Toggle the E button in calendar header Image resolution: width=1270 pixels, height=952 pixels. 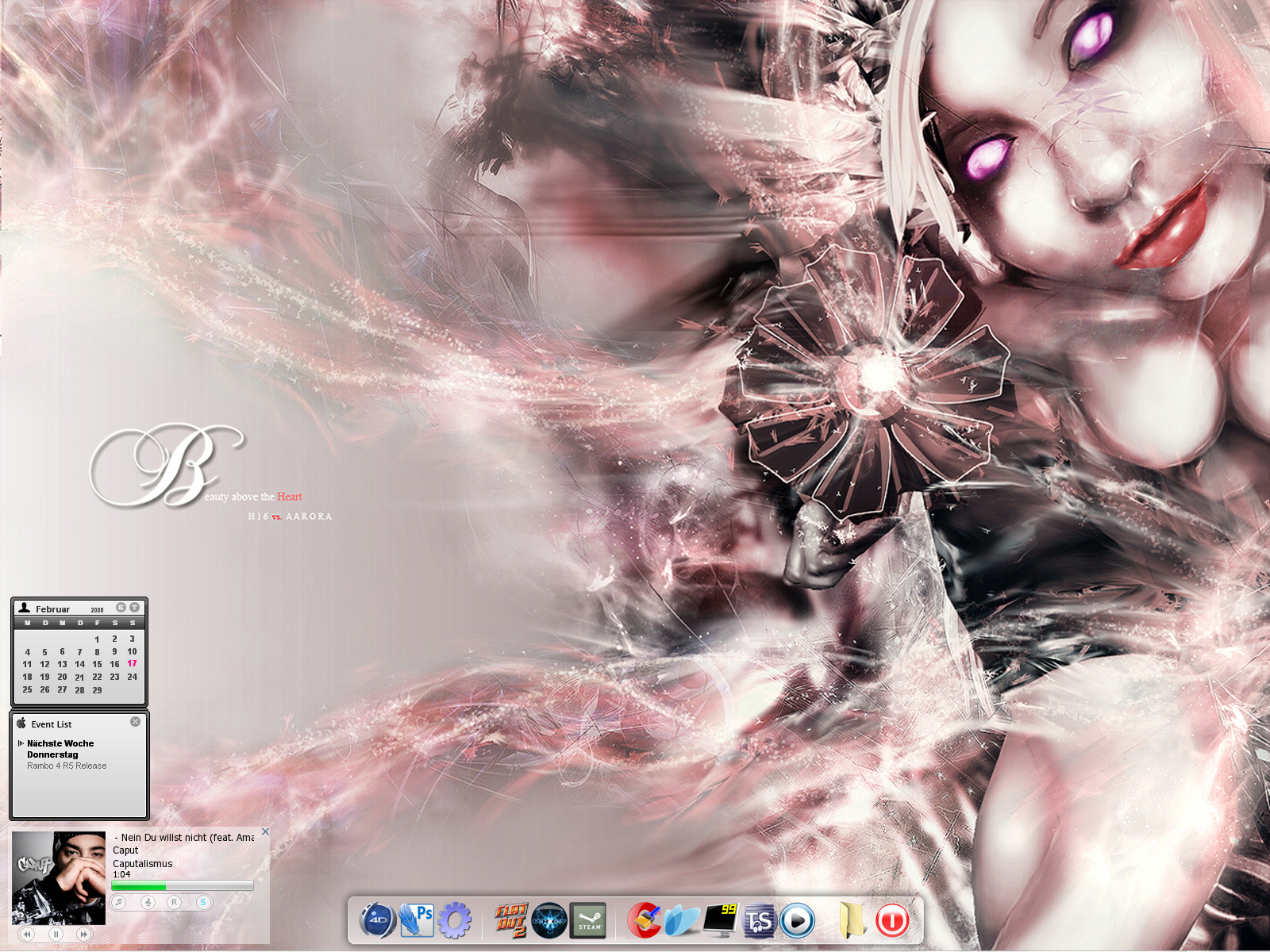[121, 608]
